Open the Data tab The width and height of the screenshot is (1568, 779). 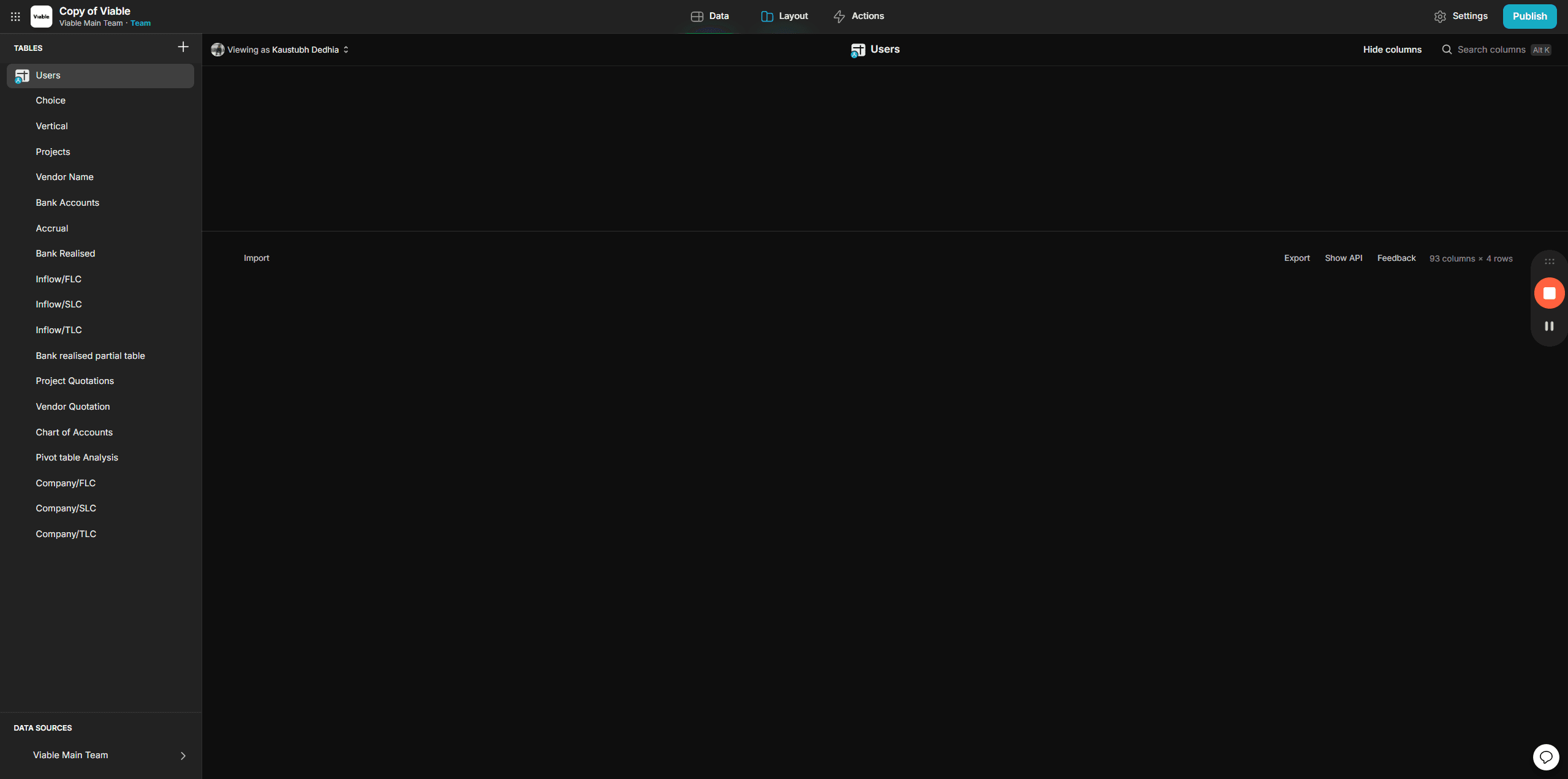click(710, 17)
